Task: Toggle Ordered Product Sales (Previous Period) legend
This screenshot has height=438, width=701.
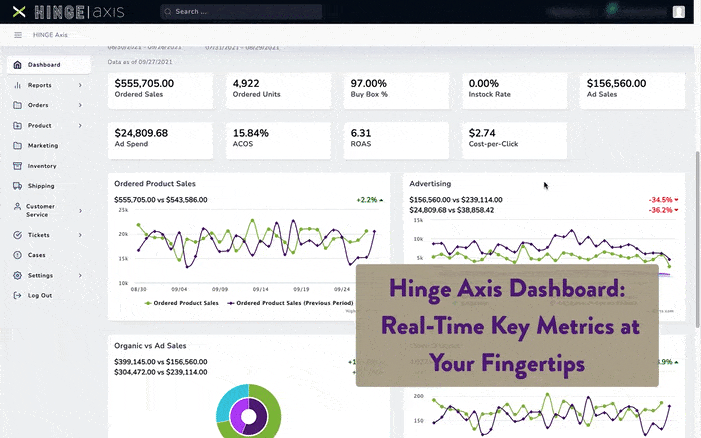Action: click(x=290, y=303)
